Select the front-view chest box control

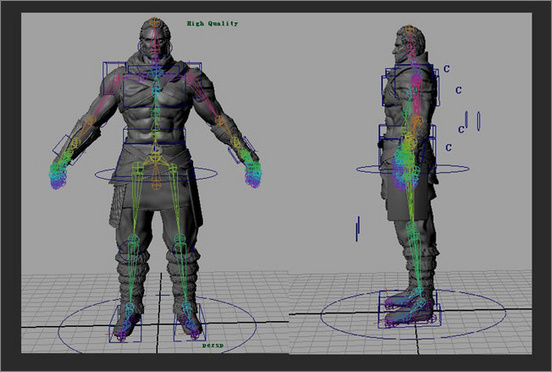click(x=155, y=90)
